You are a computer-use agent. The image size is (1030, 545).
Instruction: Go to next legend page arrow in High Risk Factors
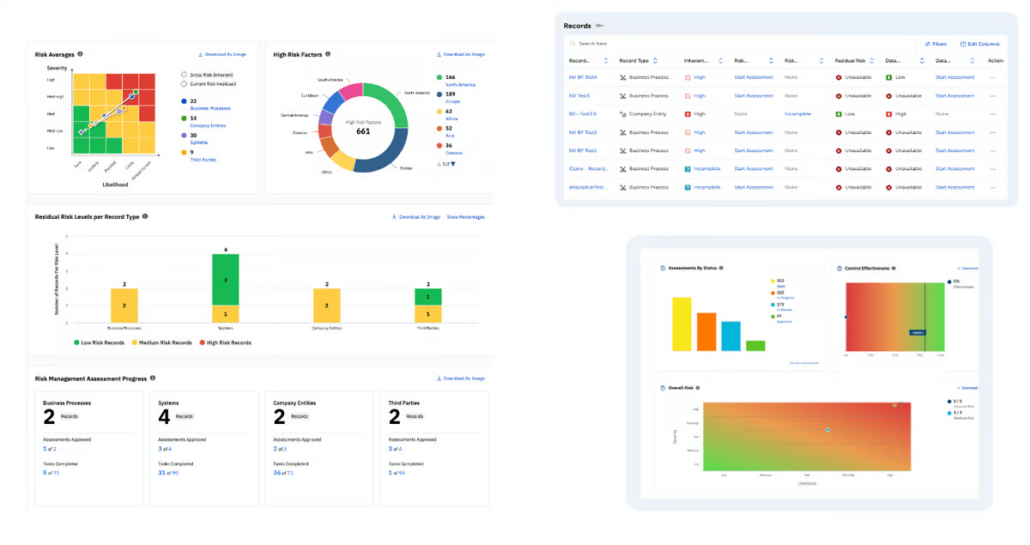[453, 164]
